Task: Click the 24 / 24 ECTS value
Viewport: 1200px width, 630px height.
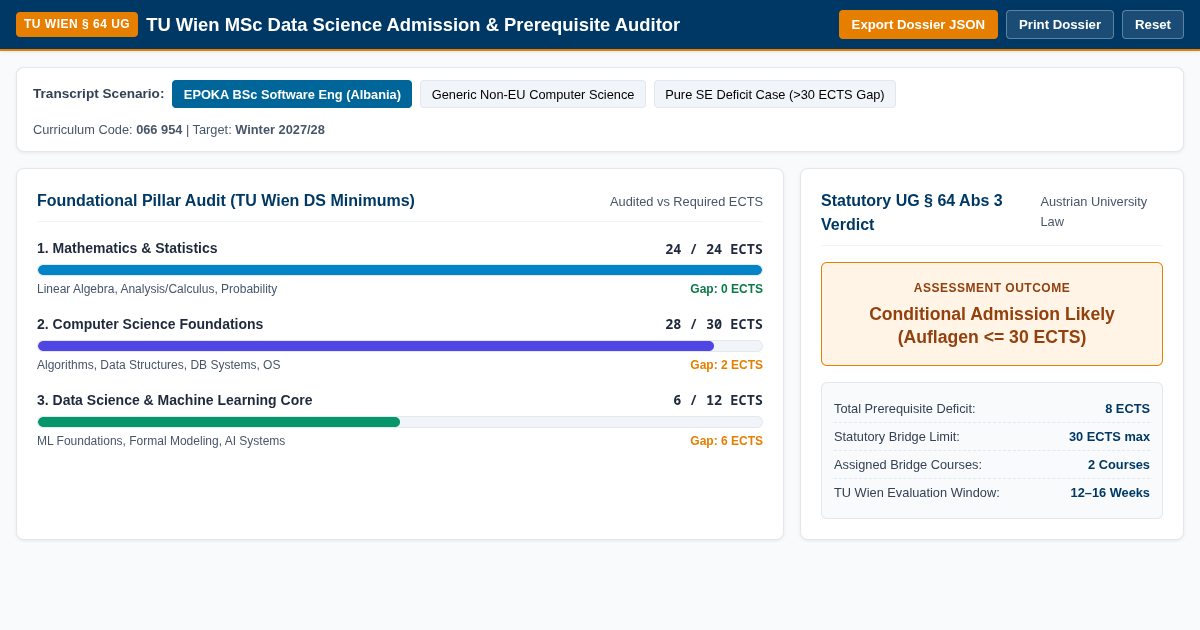Action: click(714, 249)
